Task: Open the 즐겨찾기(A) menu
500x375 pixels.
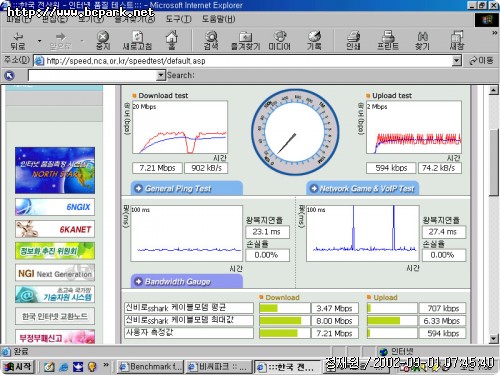Action: (x=135, y=19)
